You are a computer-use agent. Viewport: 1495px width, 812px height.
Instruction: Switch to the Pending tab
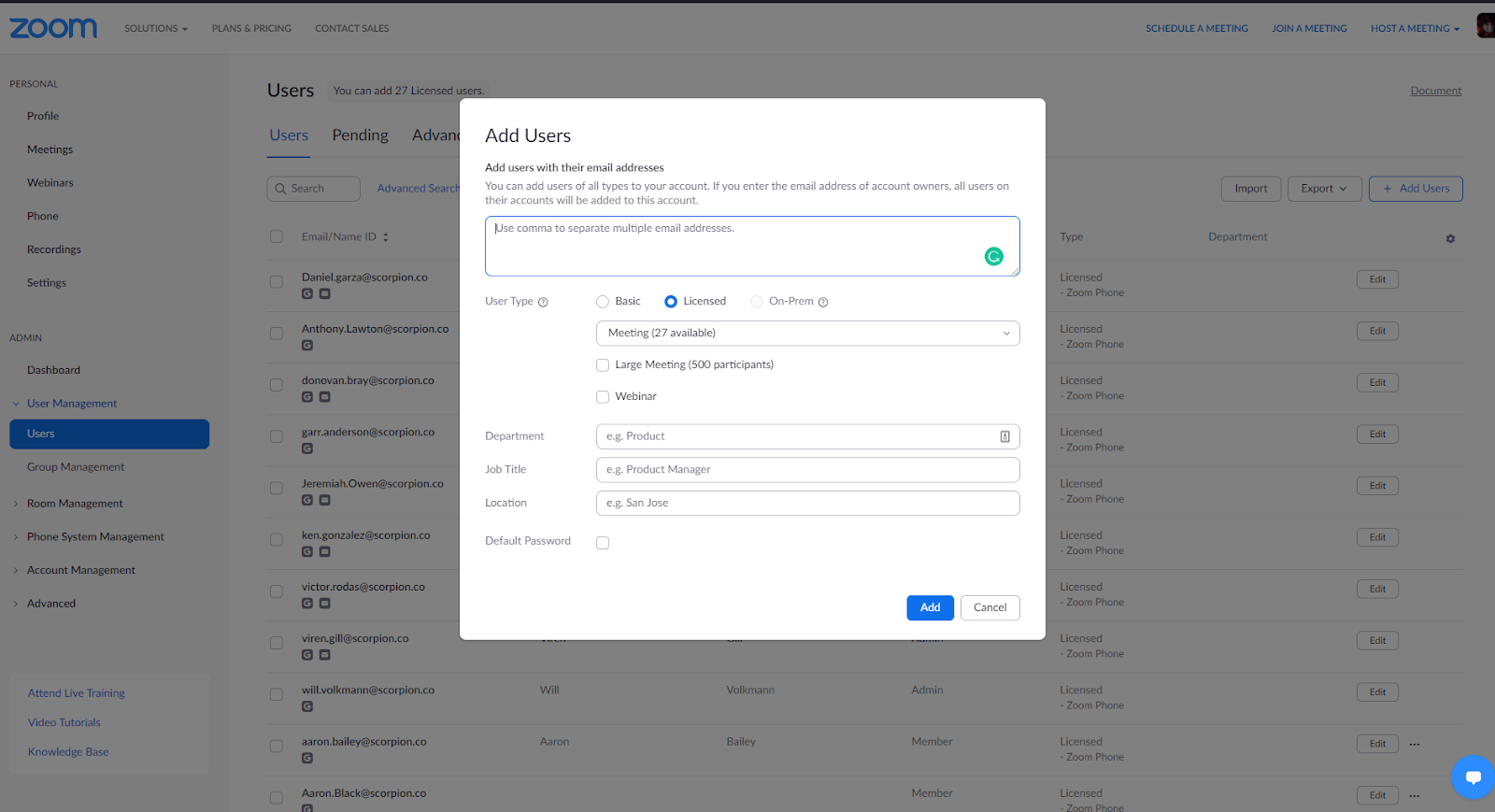click(360, 135)
